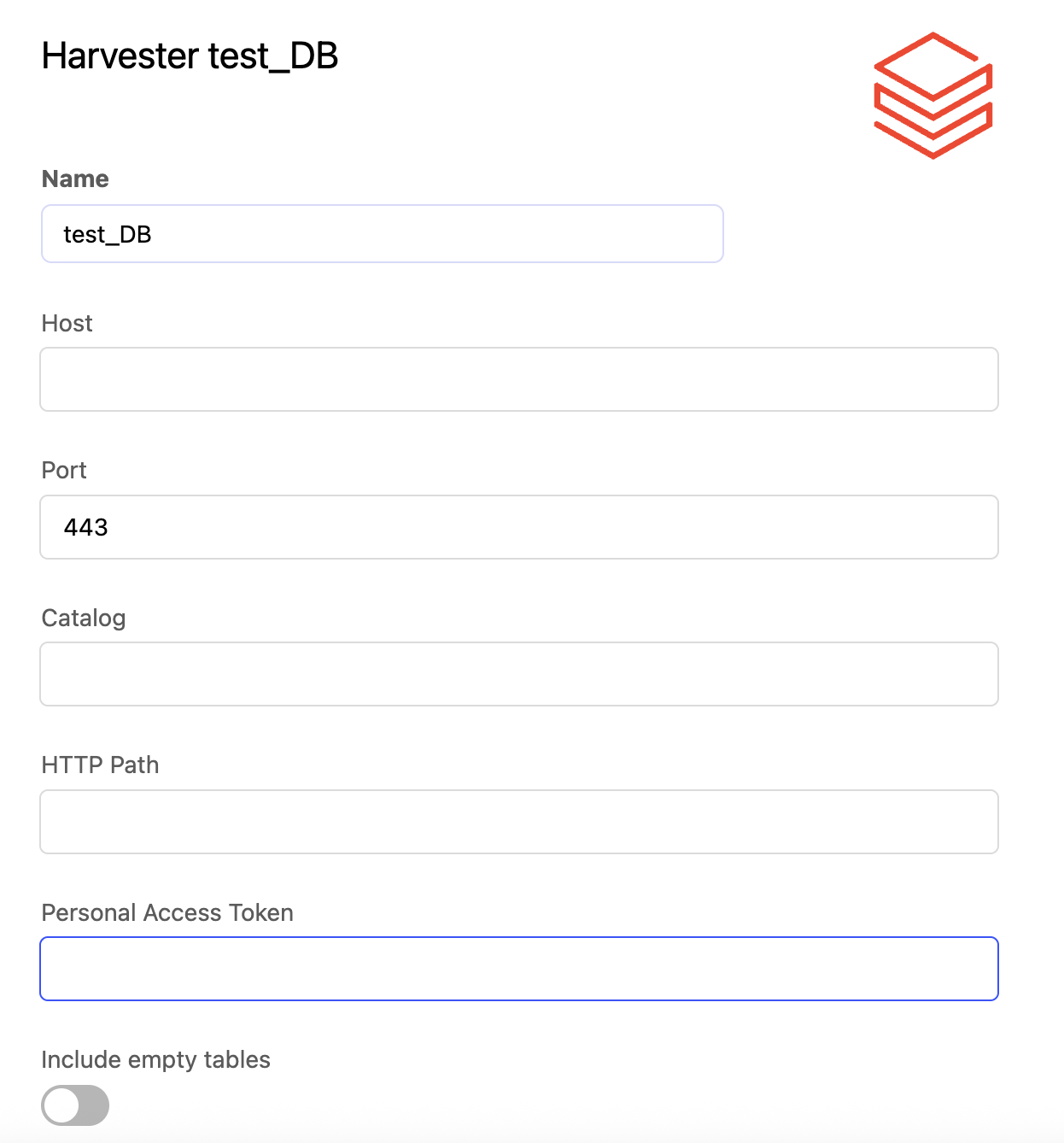Click the gray track of the toggle
This screenshot has width=1064, height=1143.
coord(94,1105)
